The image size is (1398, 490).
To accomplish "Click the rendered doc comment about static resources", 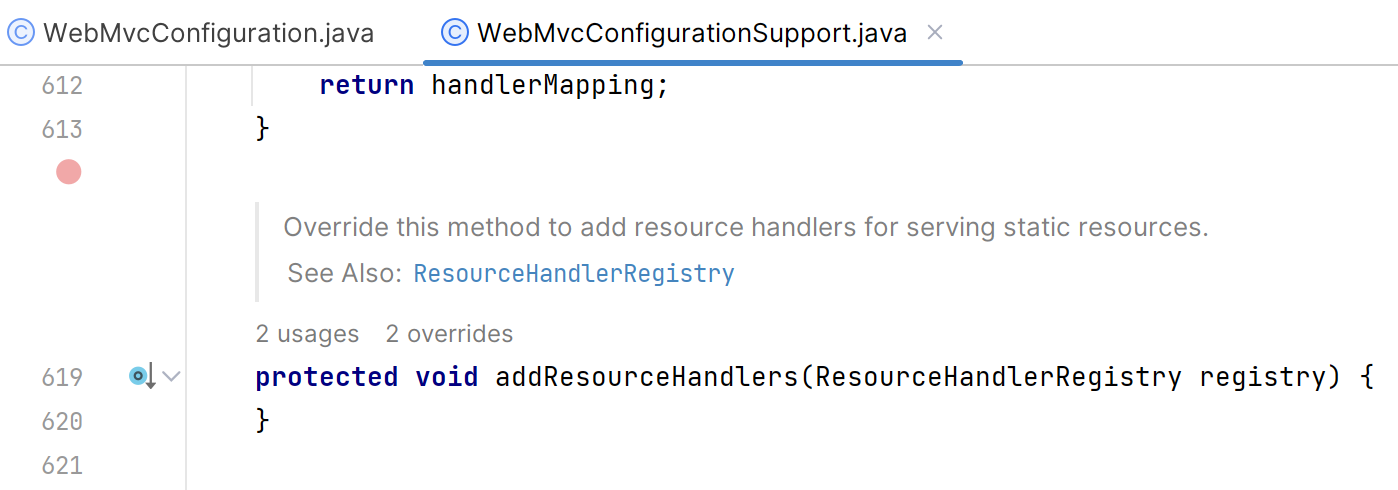I will point(745,227).
